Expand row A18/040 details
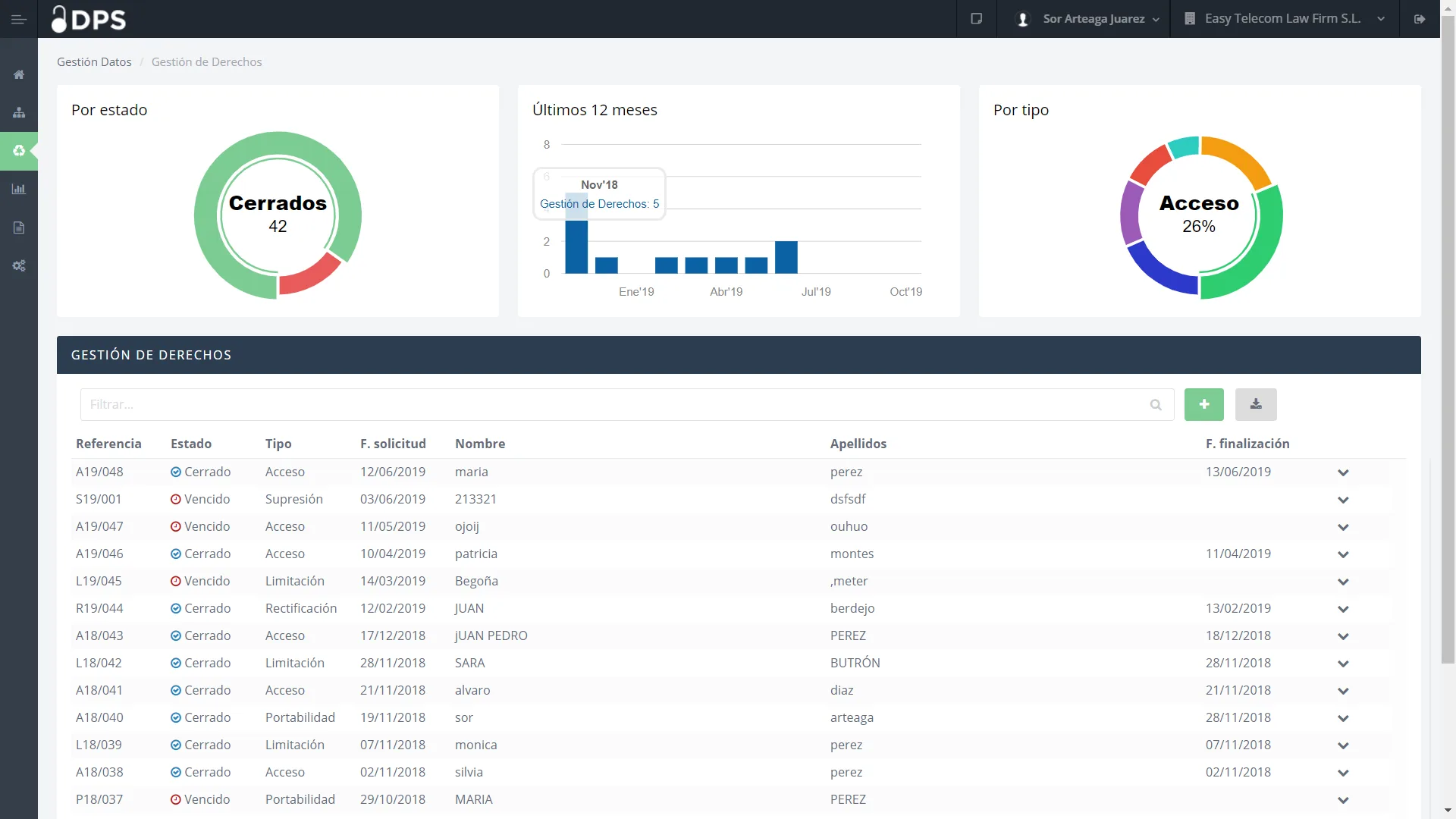 [x=1343, y=718]
